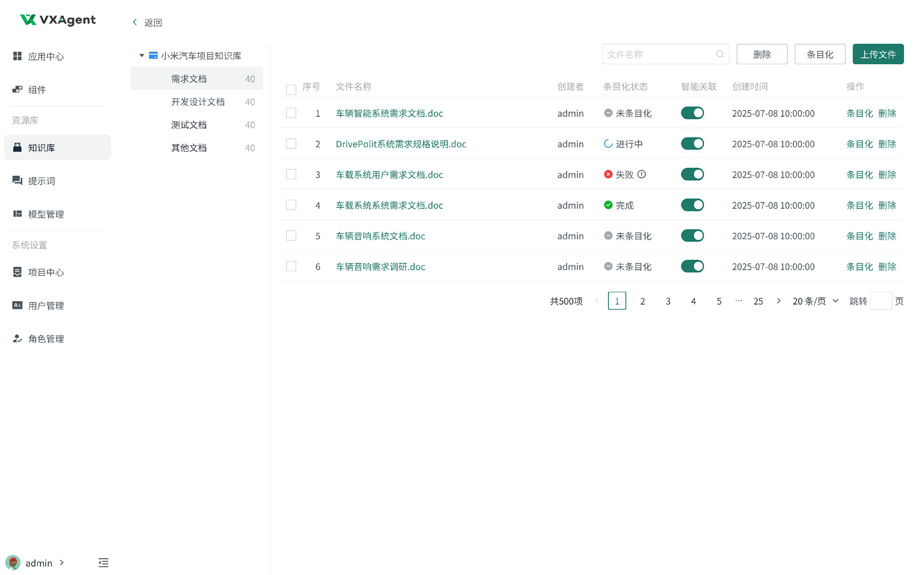Click the 组件 component icon in sidebar
This screenshot has width=919, height=575.
[17, 90]
